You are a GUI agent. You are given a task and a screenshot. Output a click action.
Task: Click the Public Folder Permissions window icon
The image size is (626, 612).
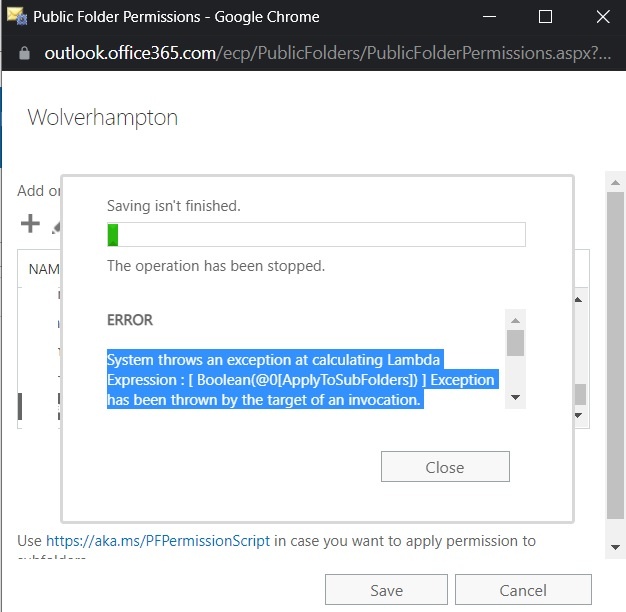[x=17, y=16]
